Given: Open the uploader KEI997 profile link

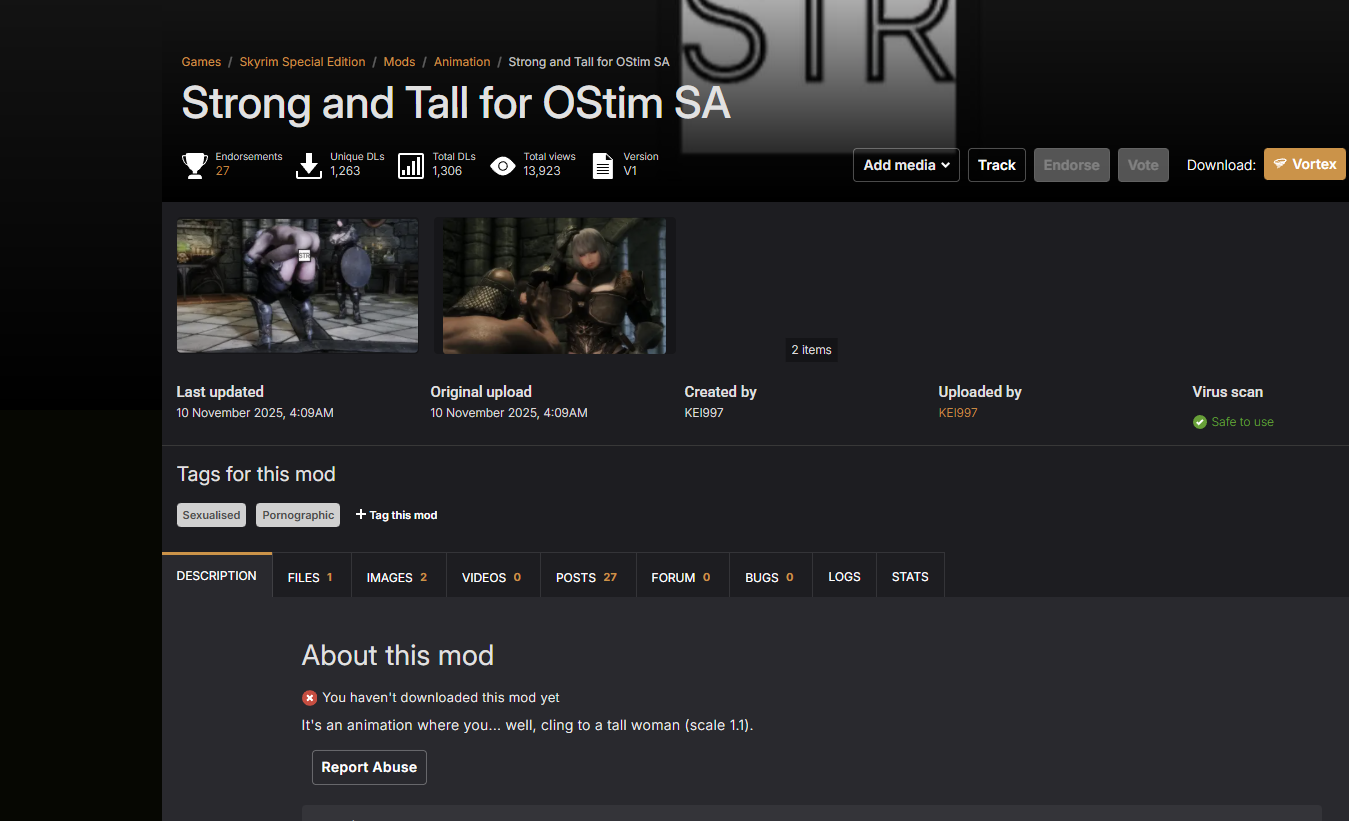Looking at the screenshot, I should pos(958,413).
